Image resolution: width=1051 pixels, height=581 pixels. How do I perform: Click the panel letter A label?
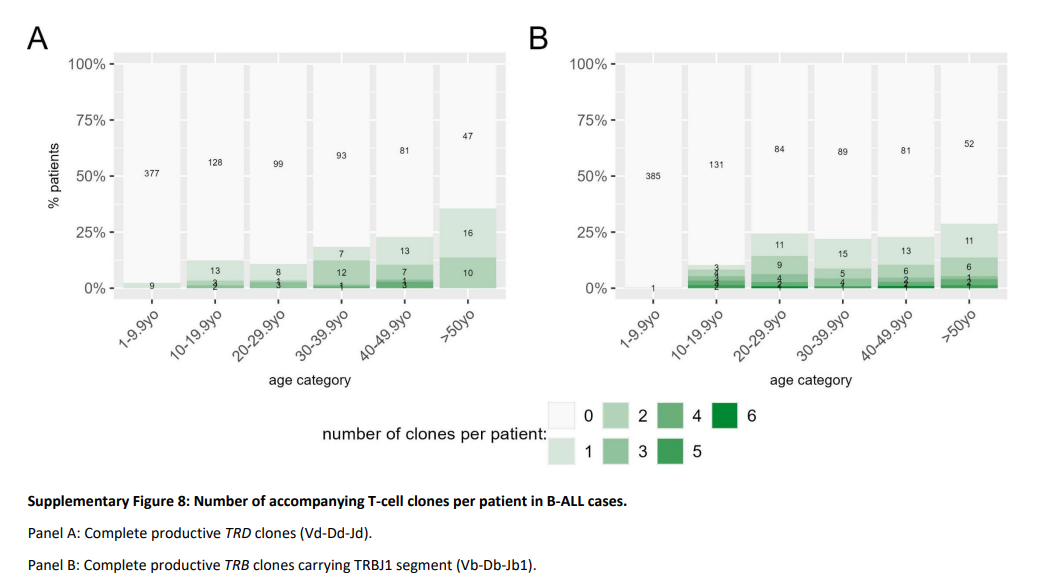pos(38,38)
